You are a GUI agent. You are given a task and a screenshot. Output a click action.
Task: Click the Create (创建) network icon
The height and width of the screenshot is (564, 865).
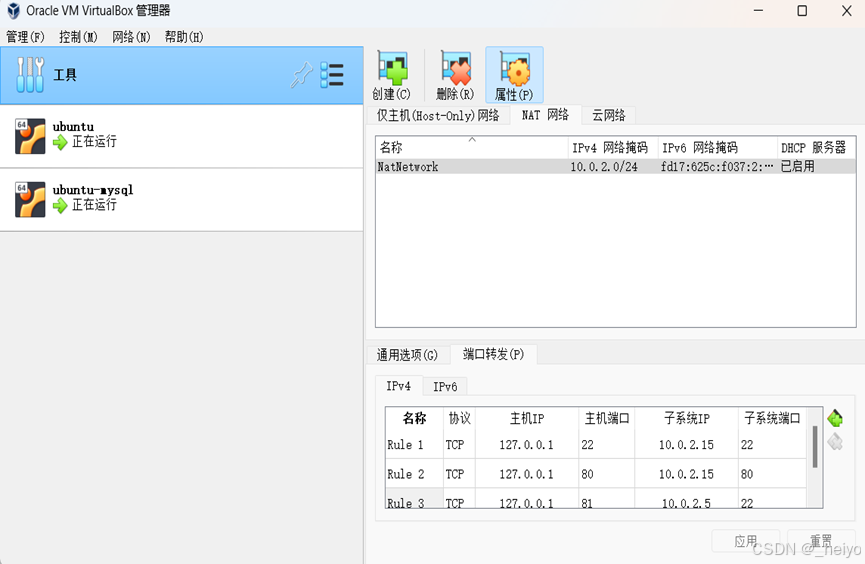392,68
